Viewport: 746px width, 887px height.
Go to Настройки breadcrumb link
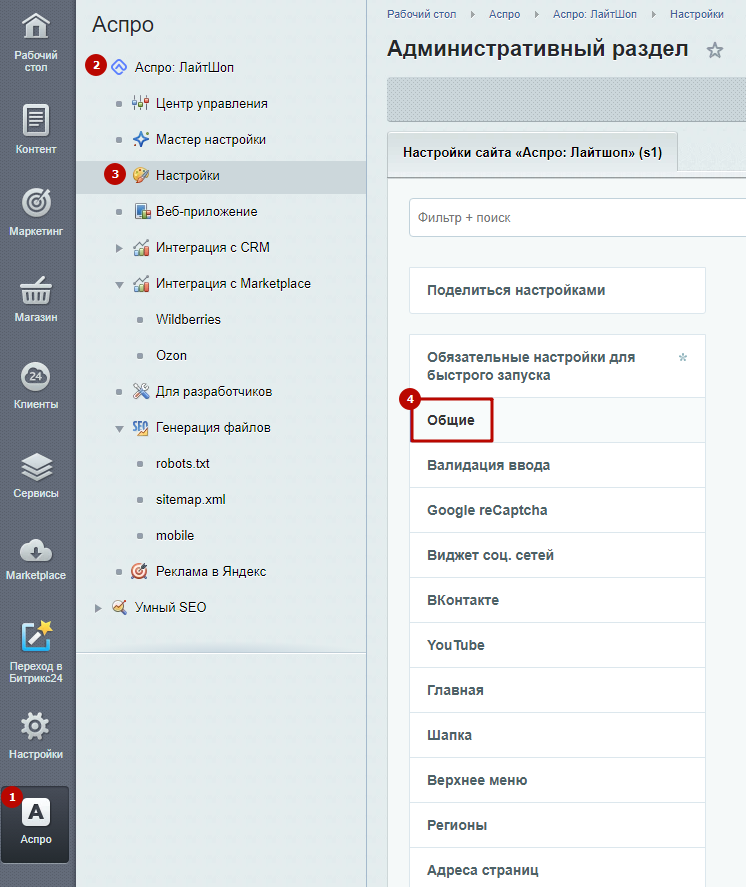697,14
